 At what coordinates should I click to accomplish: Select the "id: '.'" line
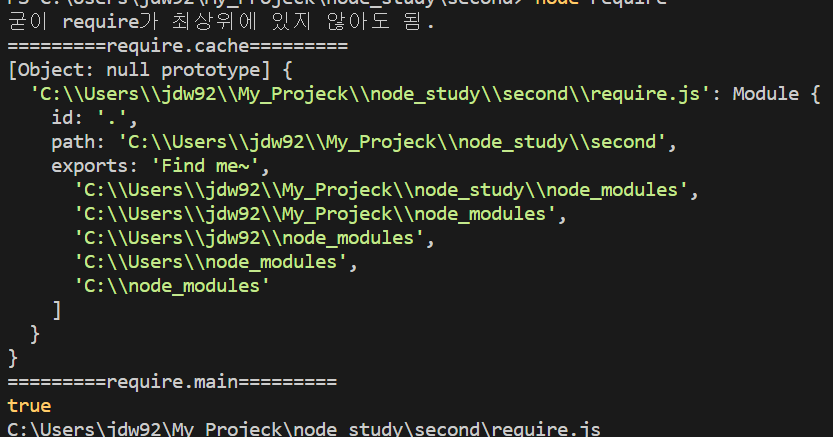pos(95,118)
